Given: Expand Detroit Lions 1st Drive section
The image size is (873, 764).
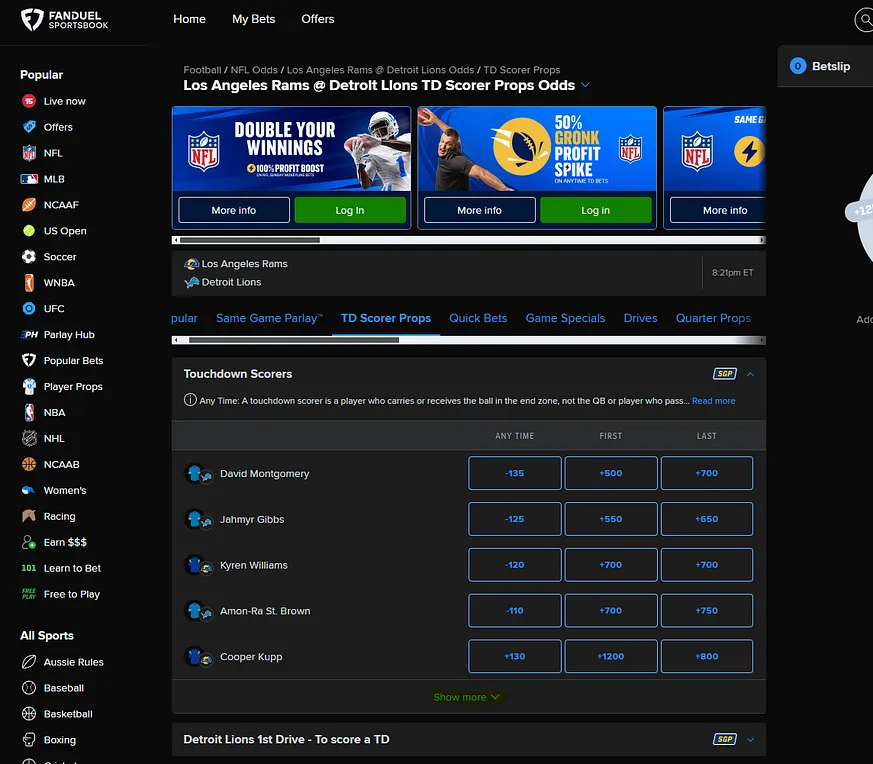Looking at the screenshot, I should click(x=751, y=739).
